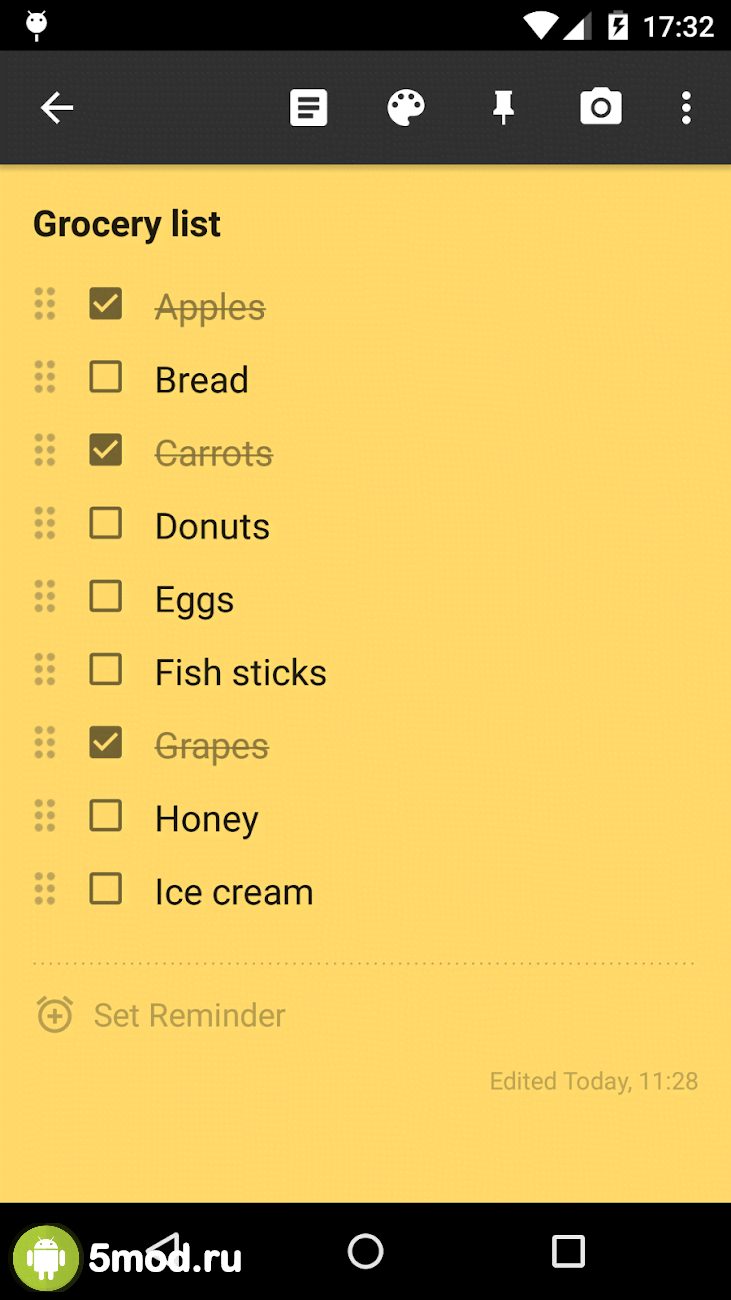Check the Bread checkbox
731x1300 pixels.
pos(106,377)
